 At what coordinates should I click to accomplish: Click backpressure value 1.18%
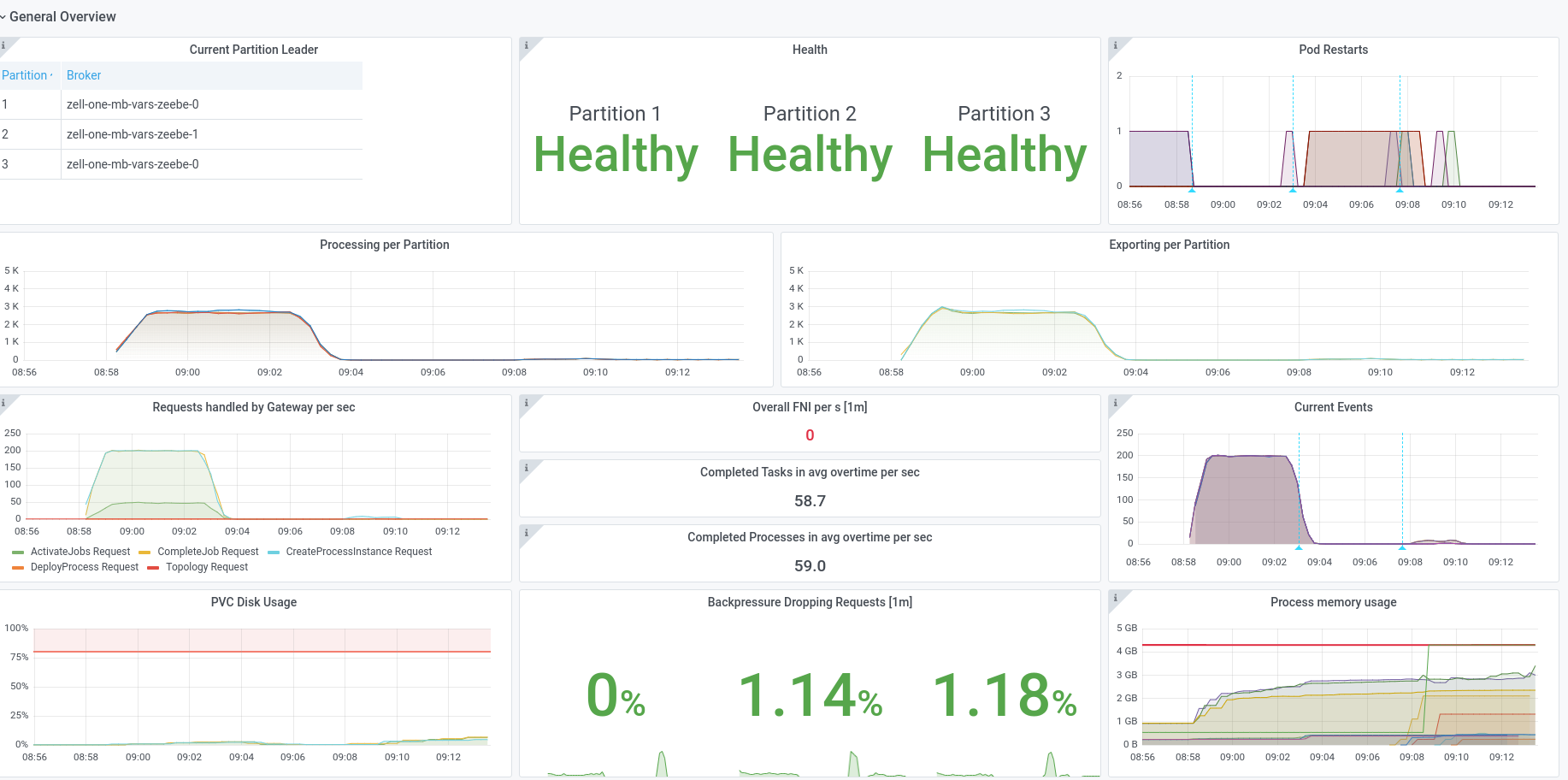point(1005,694)
